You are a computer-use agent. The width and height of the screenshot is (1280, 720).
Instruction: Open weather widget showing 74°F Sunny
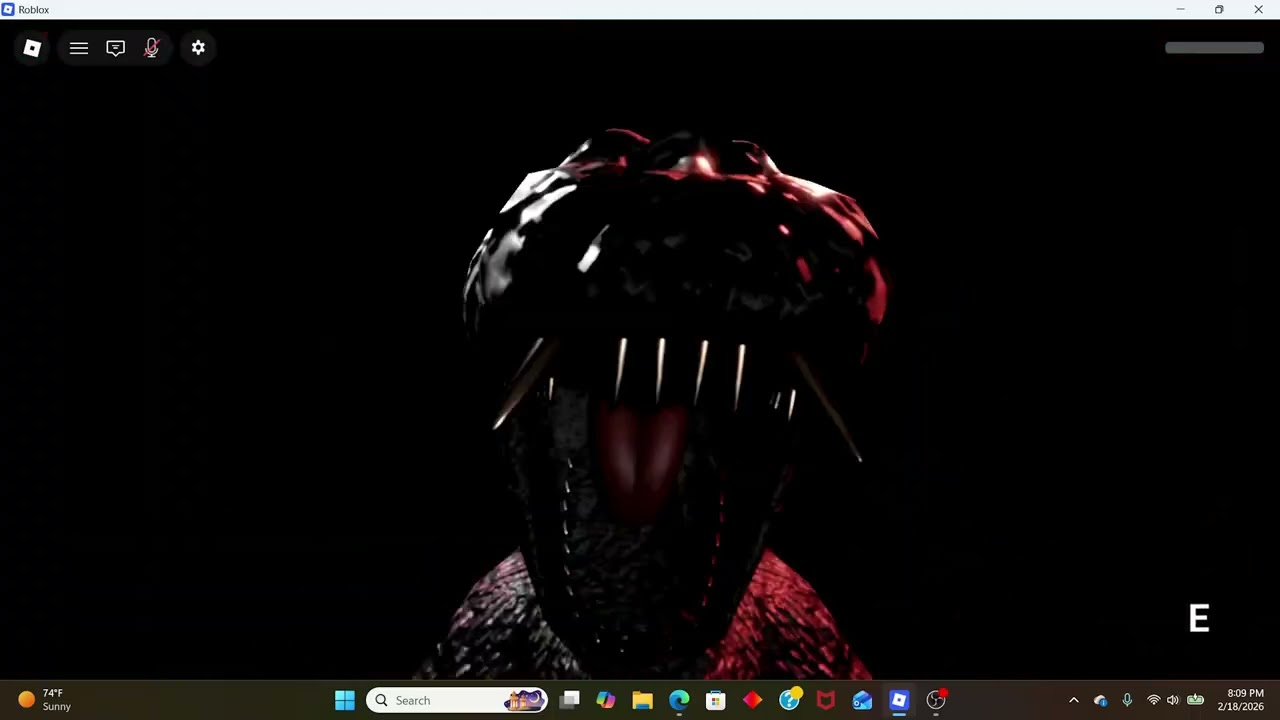45,700
